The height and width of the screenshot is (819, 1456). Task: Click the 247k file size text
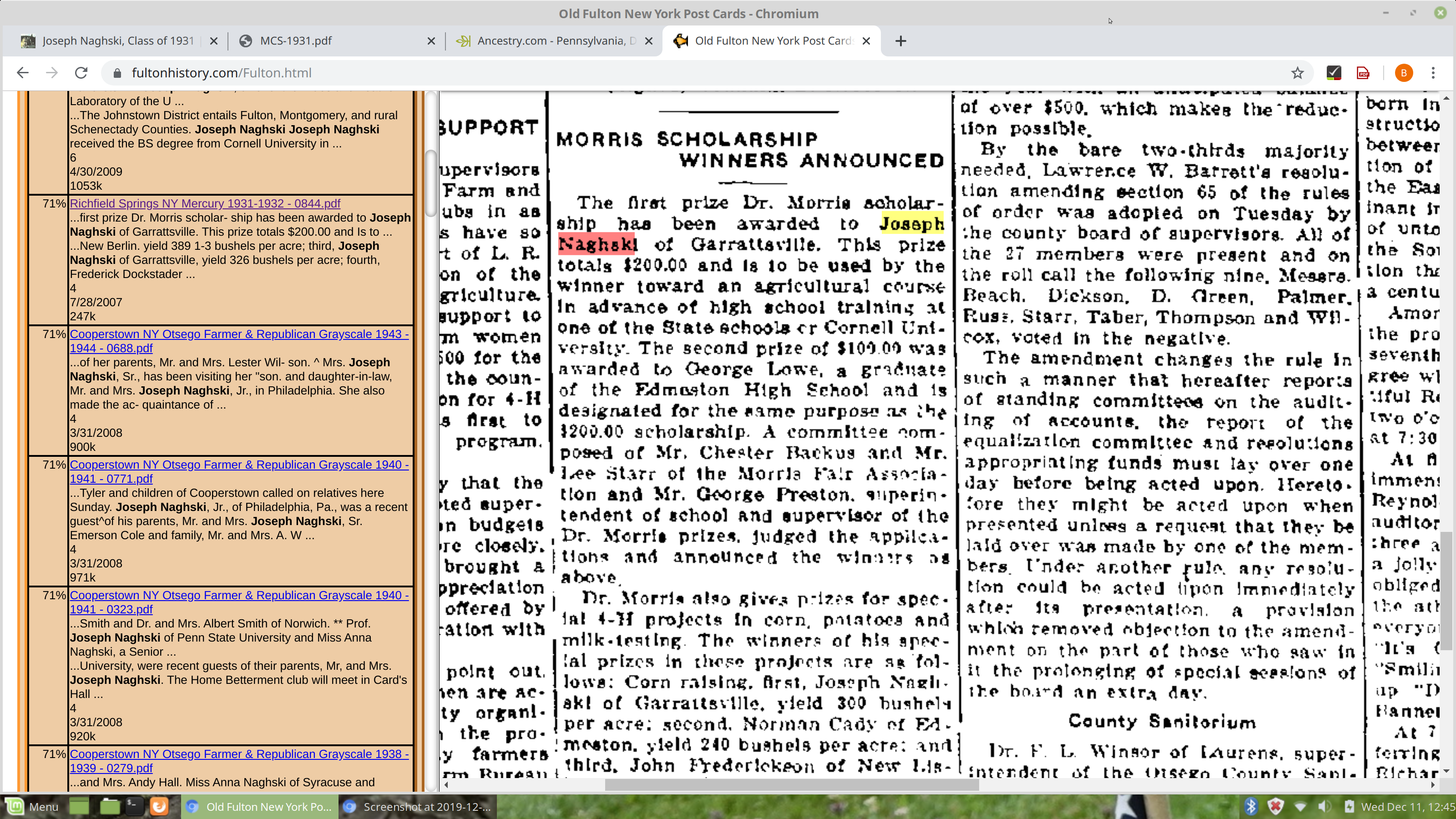[x=83, y=317]
